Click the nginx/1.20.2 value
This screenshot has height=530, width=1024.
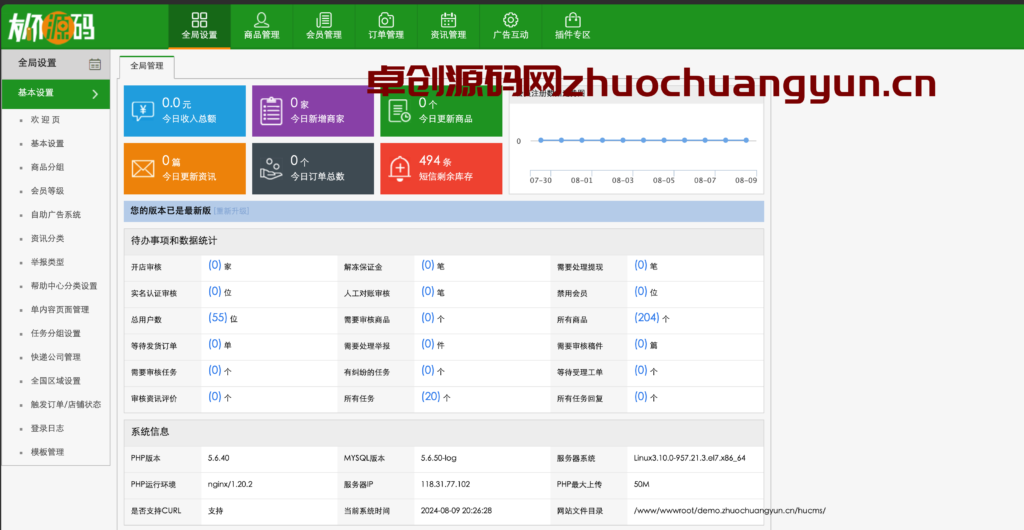point(230,484)
